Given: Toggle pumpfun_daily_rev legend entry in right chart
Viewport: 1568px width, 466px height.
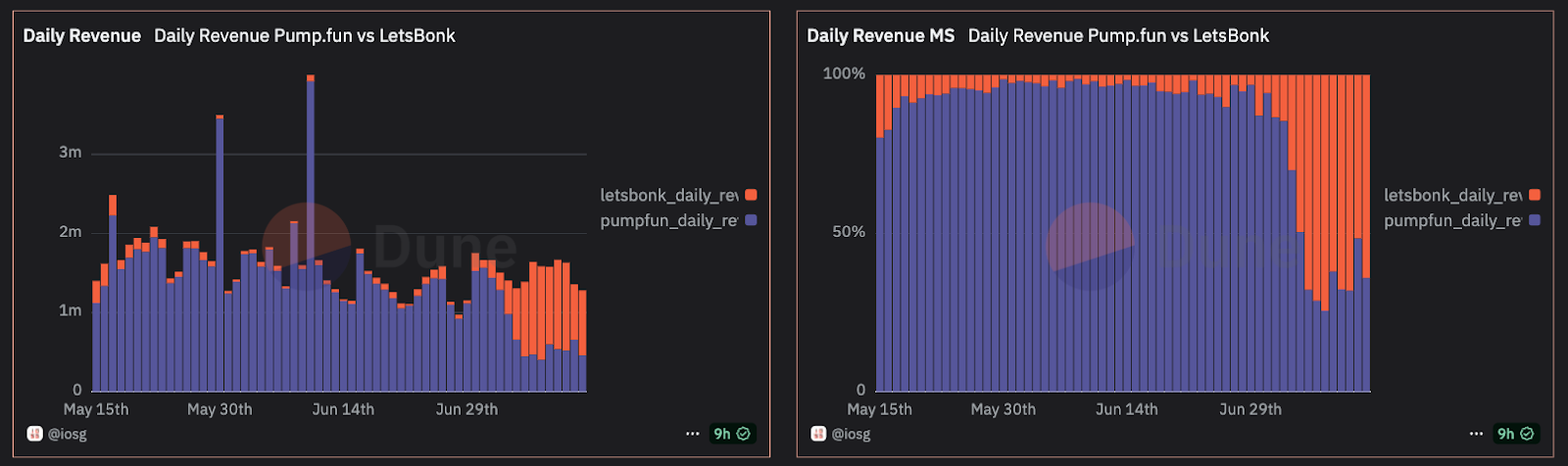Looking at the screenshot, I should 1462,220.
